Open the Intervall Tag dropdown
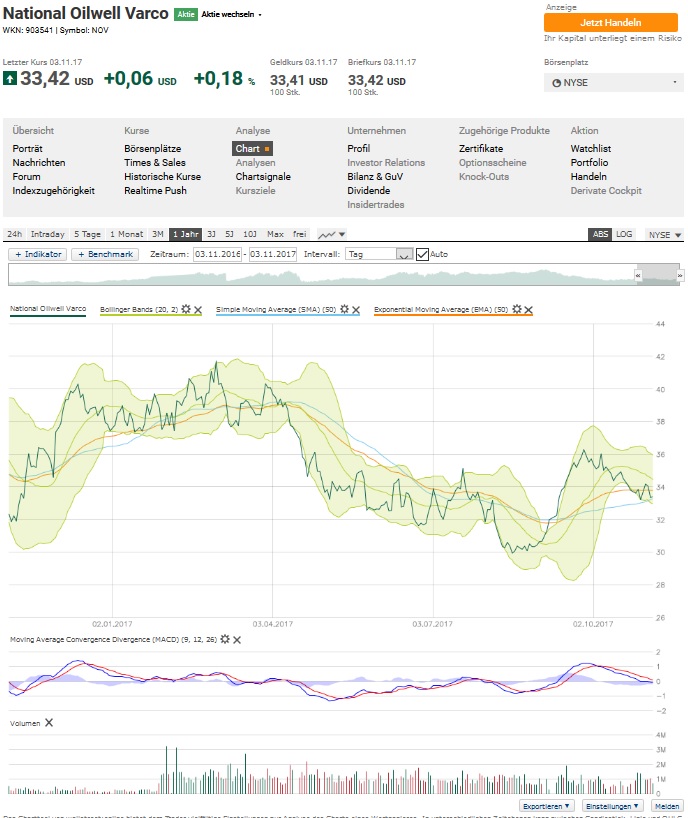The width and height of the screenshot is (688, 818). point(378,254)
